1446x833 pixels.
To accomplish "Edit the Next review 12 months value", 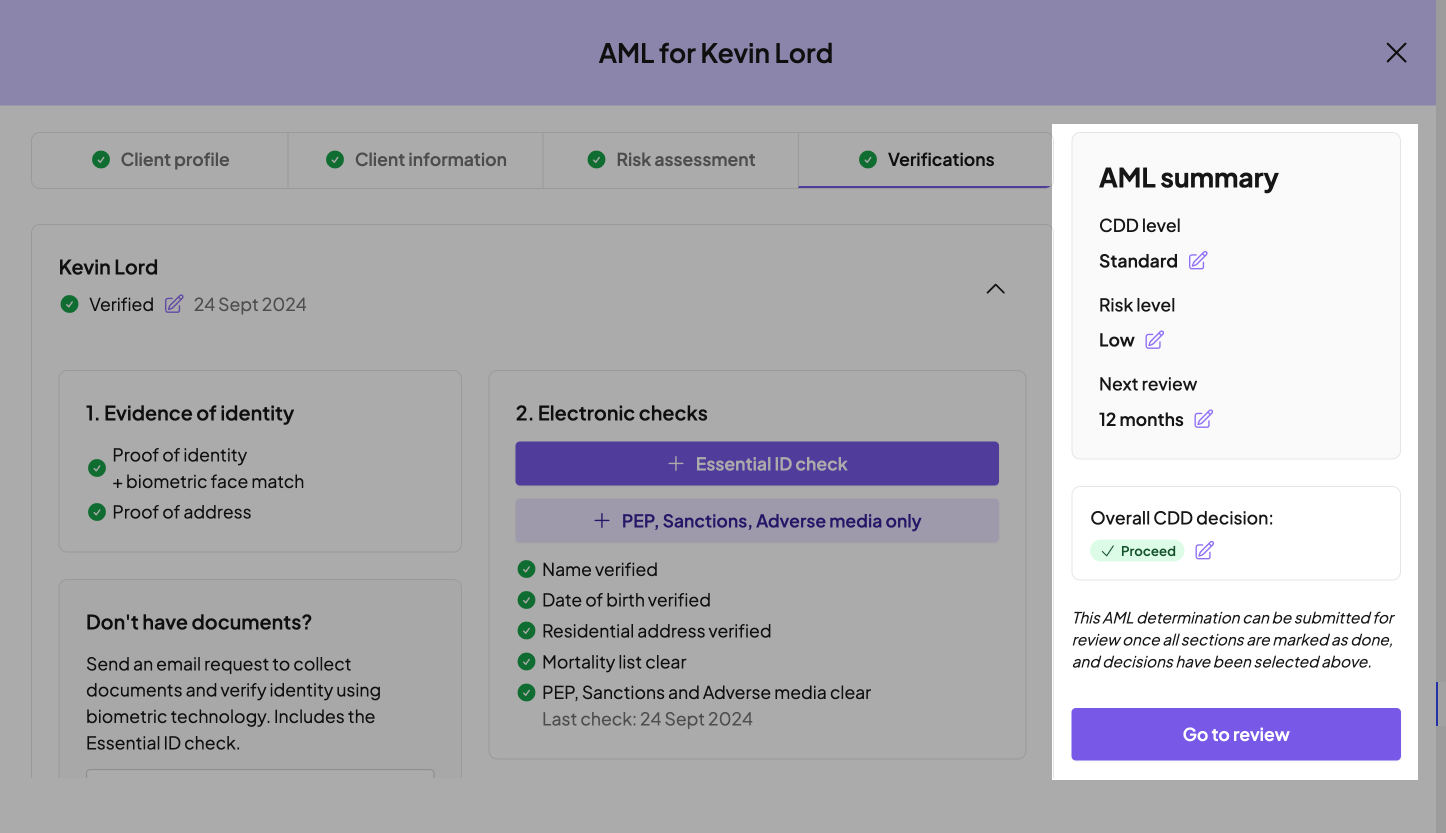I will [1204, 419].
